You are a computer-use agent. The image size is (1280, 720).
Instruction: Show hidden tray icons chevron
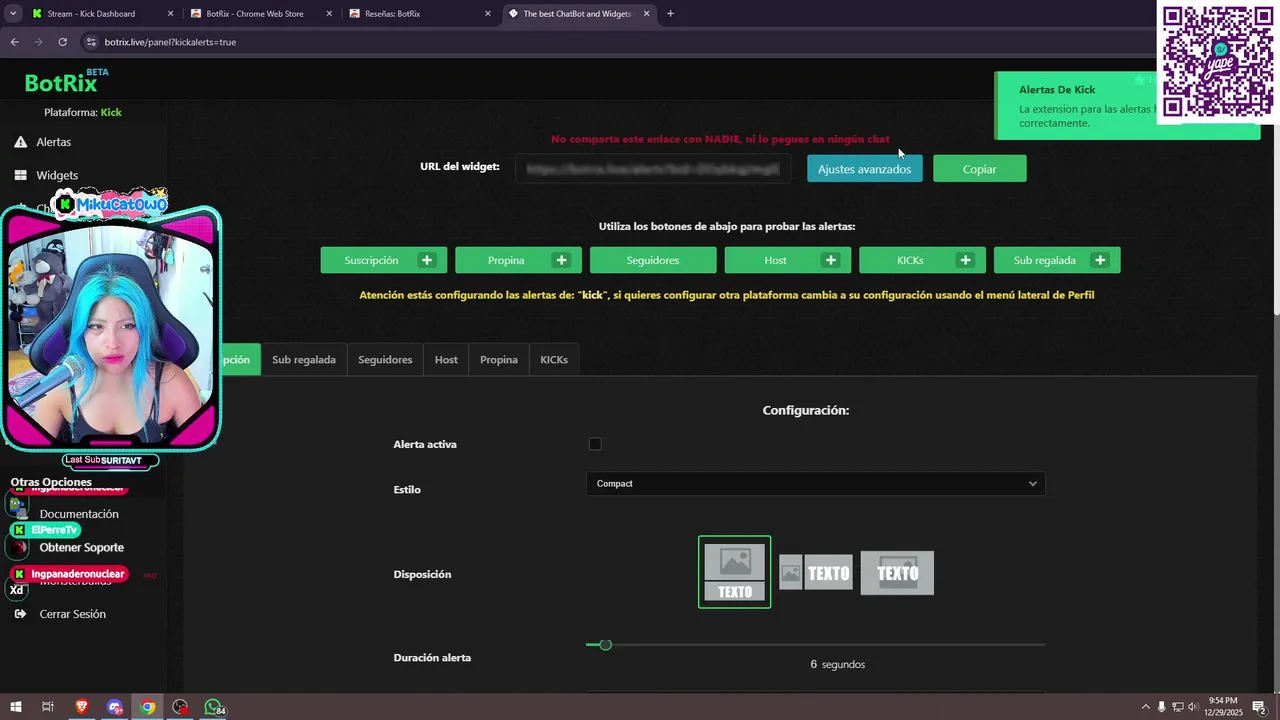click(x=1146, y=707)
